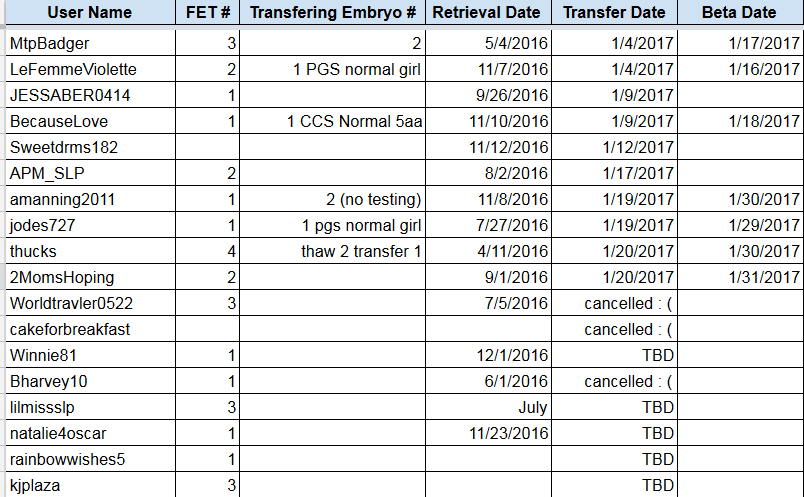Select the 'thaw 2 transfer 1' cell
The height and width of the screenshot is (497, 804).
(x=332, y=251)
